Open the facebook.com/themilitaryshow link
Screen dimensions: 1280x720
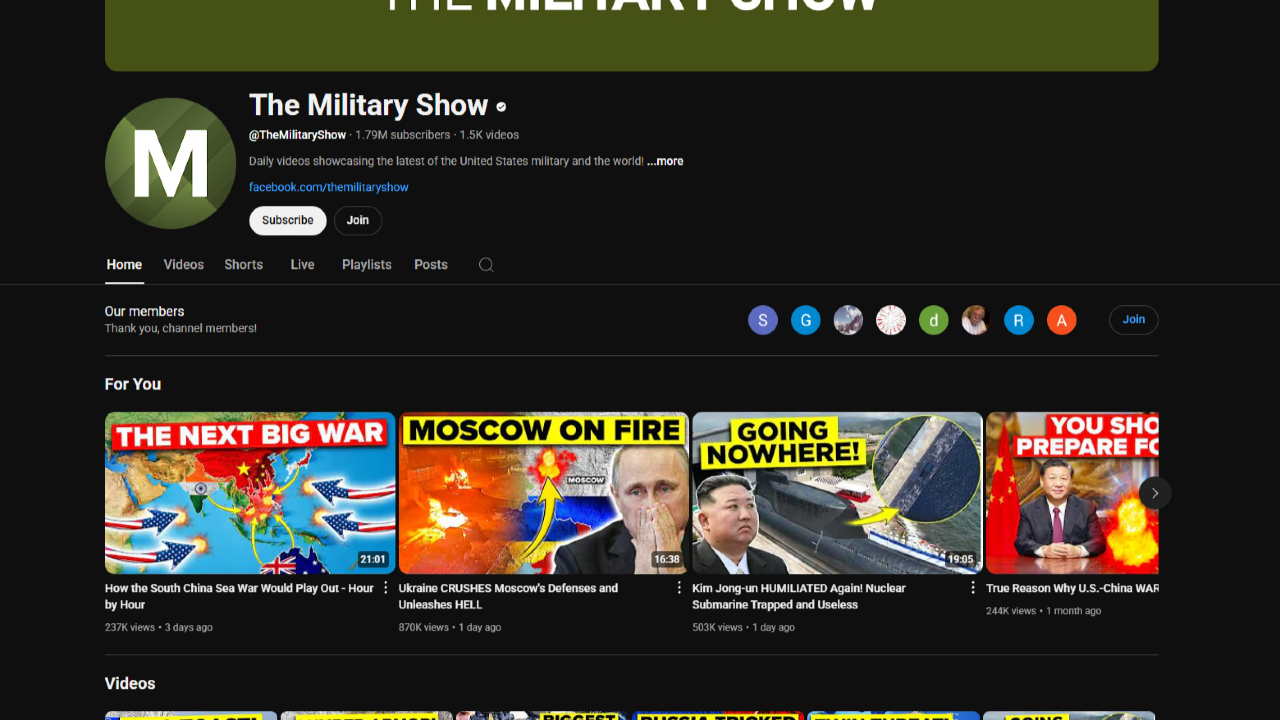pos(328,186)
